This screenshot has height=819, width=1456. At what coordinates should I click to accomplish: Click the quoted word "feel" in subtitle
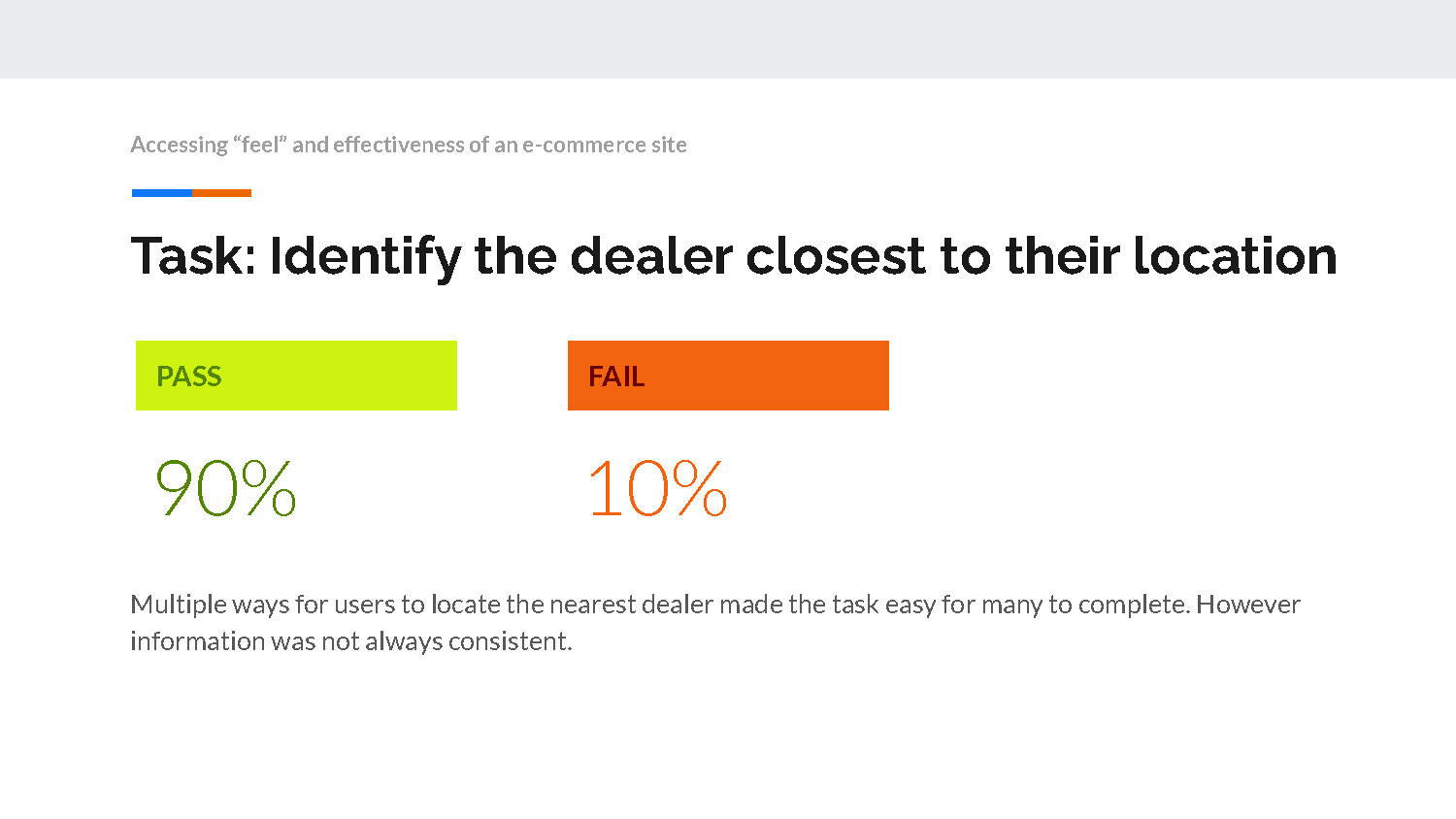pos(260,145)
